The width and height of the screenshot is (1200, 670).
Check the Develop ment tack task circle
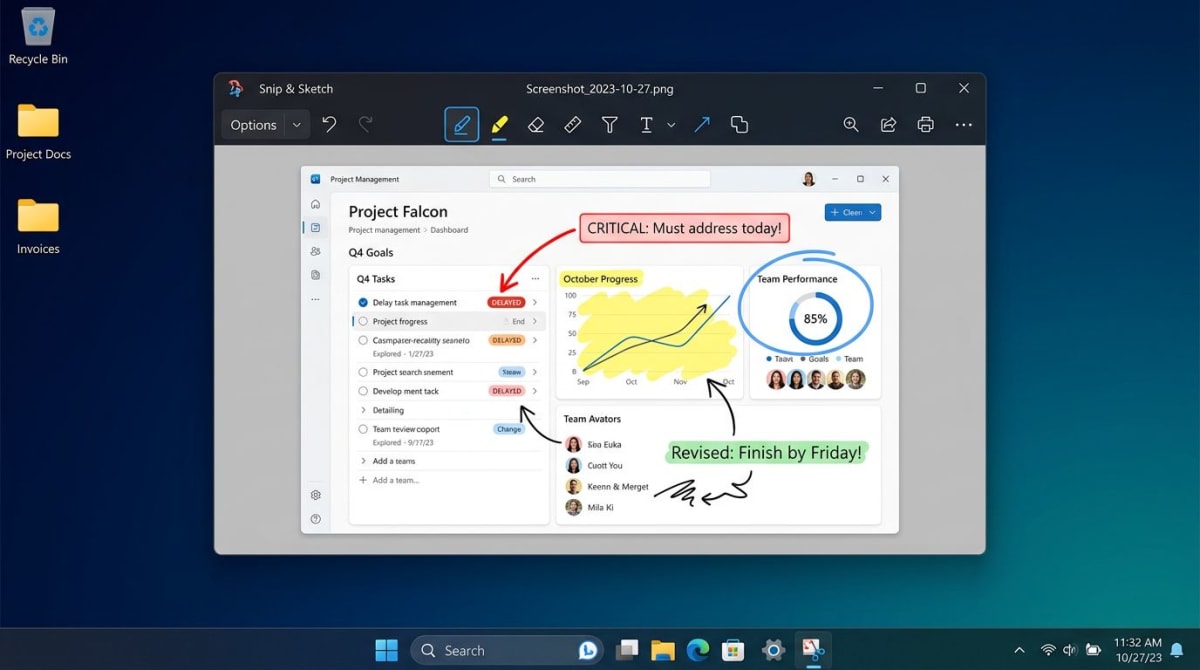point(364,391)
